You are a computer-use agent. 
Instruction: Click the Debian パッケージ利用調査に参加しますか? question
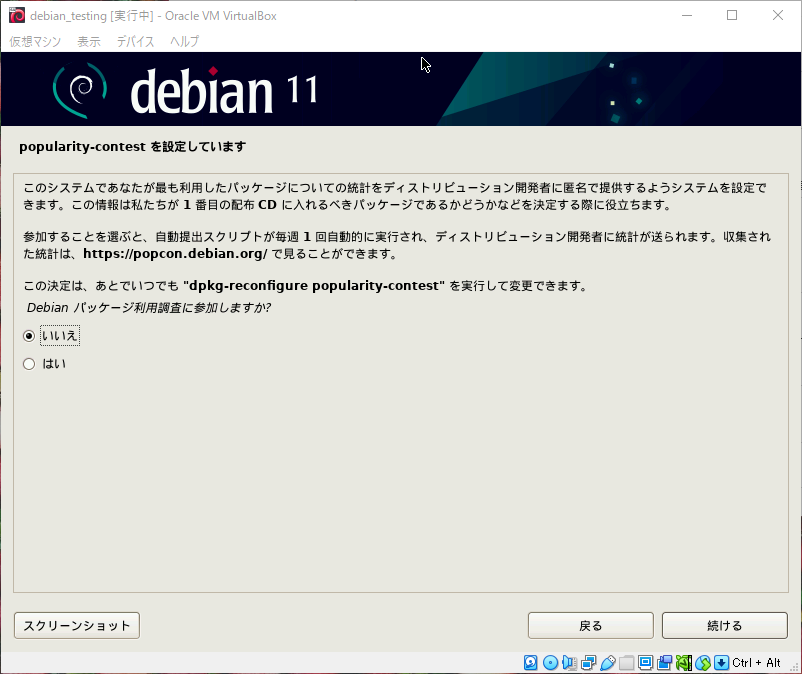149,307
